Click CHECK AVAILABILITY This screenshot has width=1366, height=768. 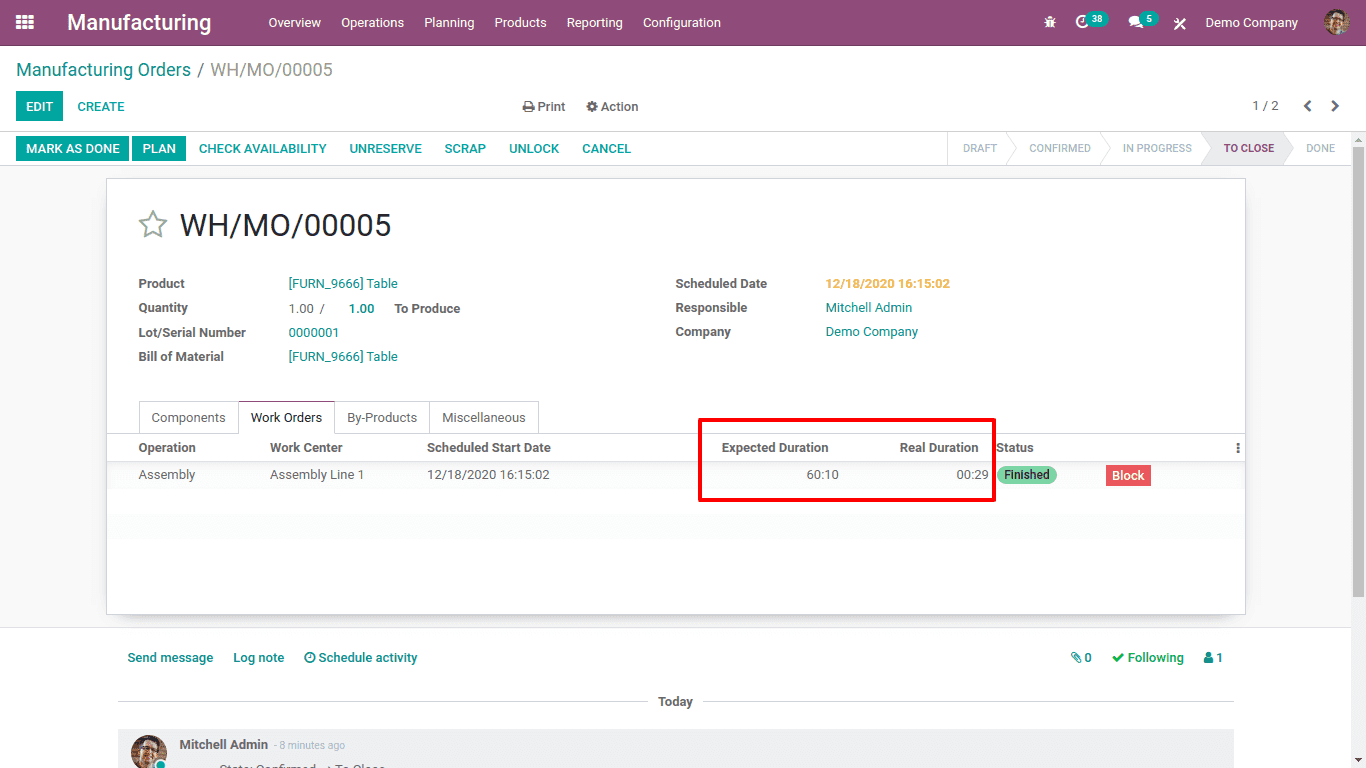263,148
